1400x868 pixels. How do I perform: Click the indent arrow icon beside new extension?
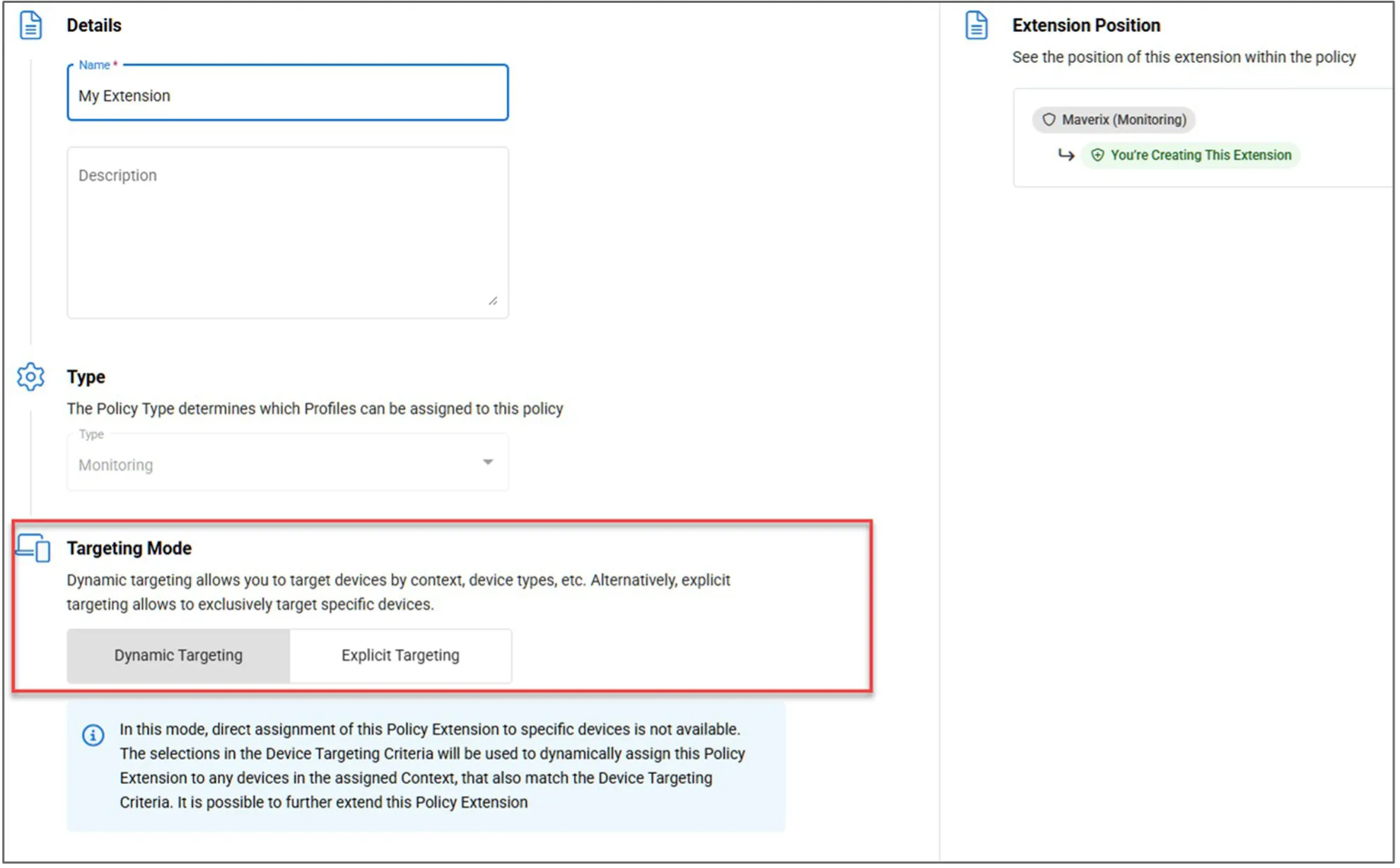point(1066,154)
